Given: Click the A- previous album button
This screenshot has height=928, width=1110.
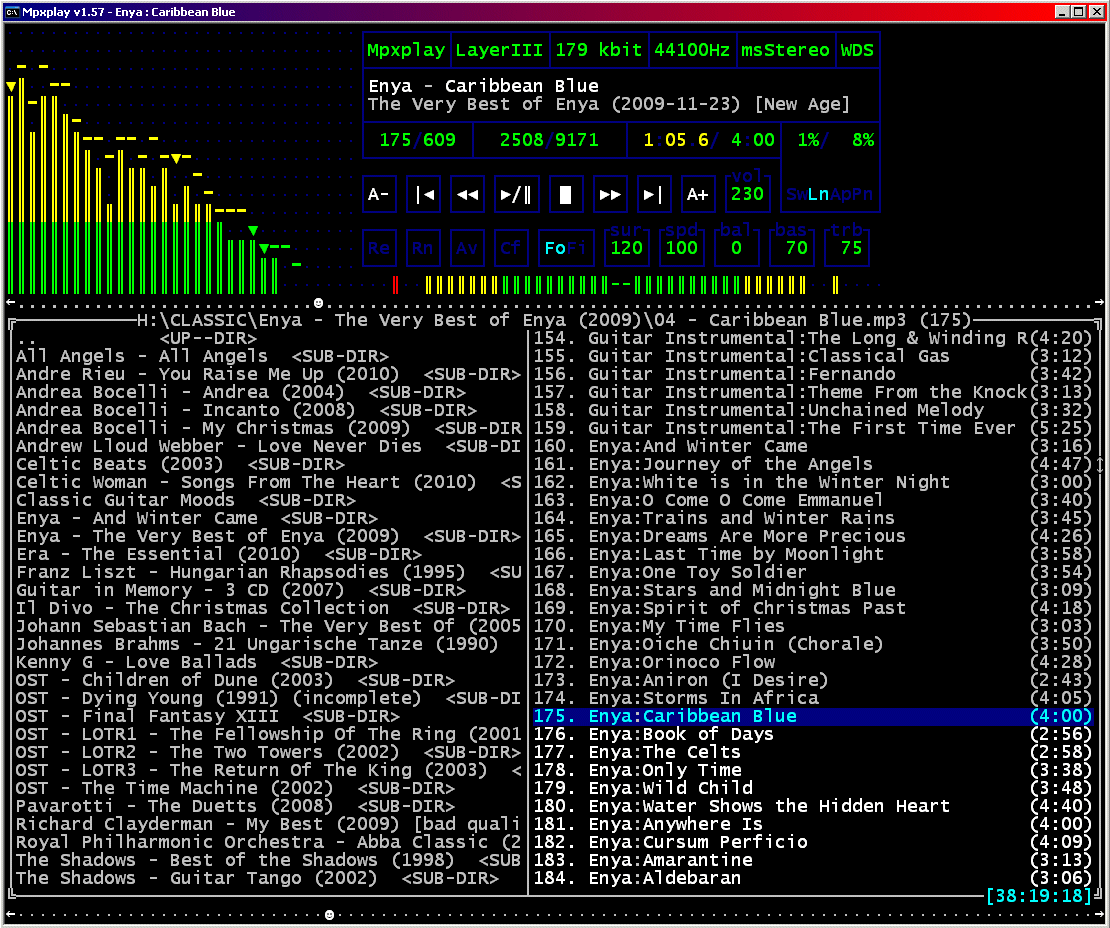Looking at the screenshot, I should point(378,195).
